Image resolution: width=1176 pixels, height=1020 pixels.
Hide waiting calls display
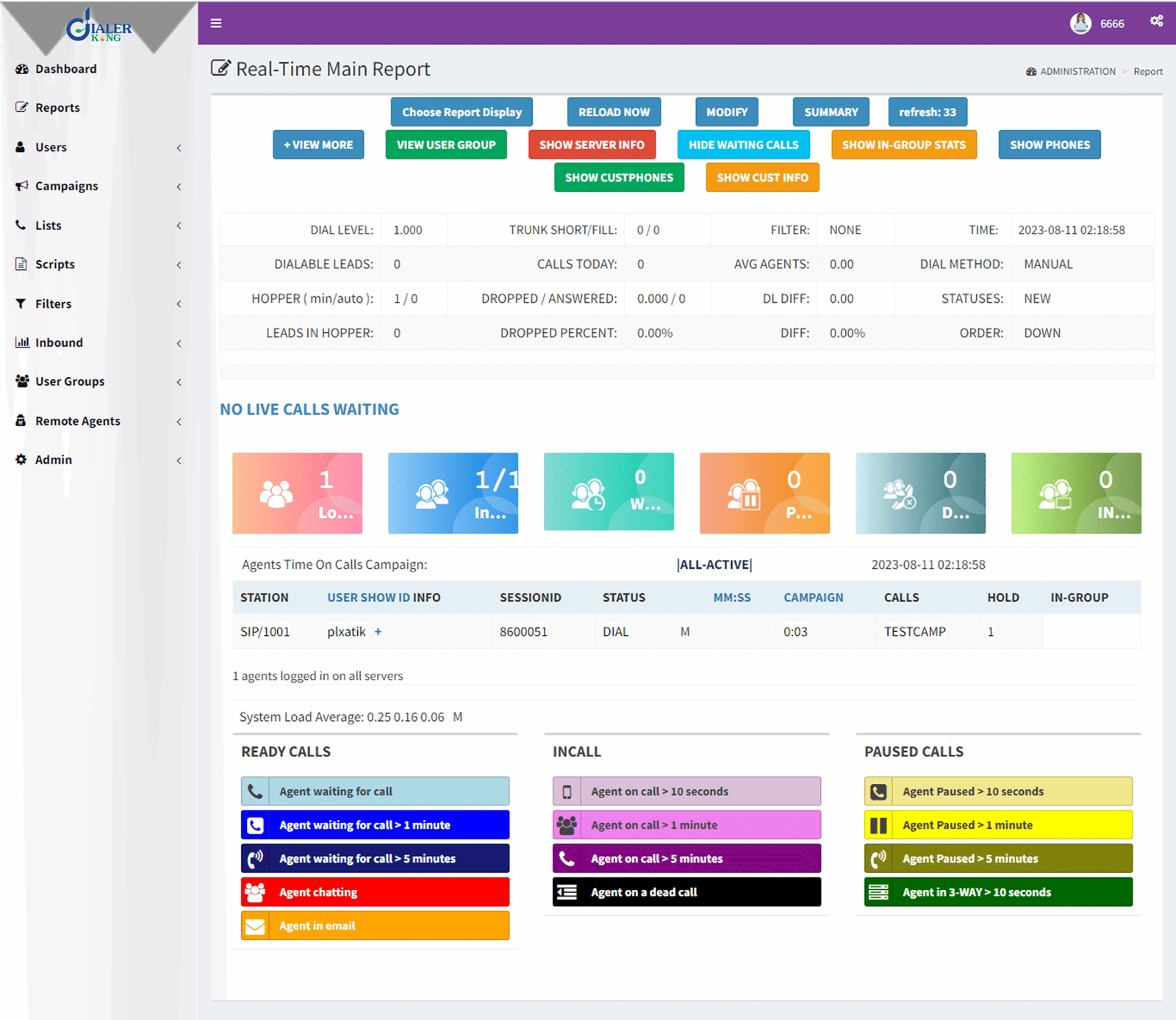[x=743, y=144]
